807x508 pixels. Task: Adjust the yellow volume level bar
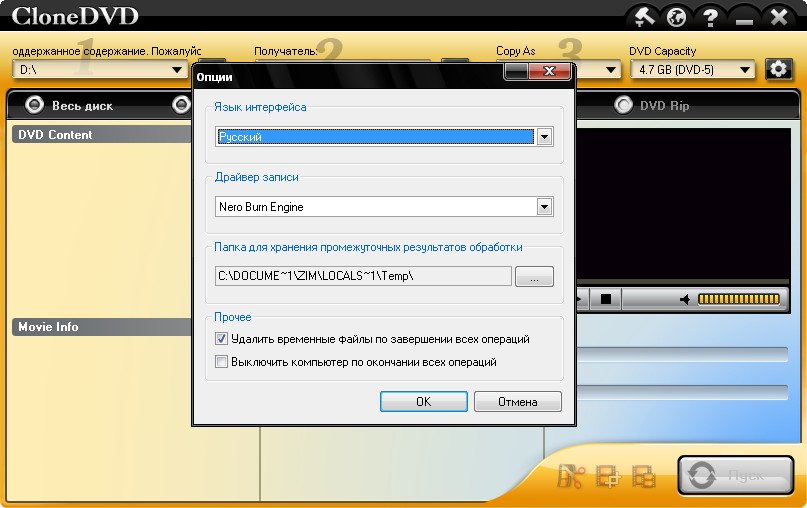739,299
